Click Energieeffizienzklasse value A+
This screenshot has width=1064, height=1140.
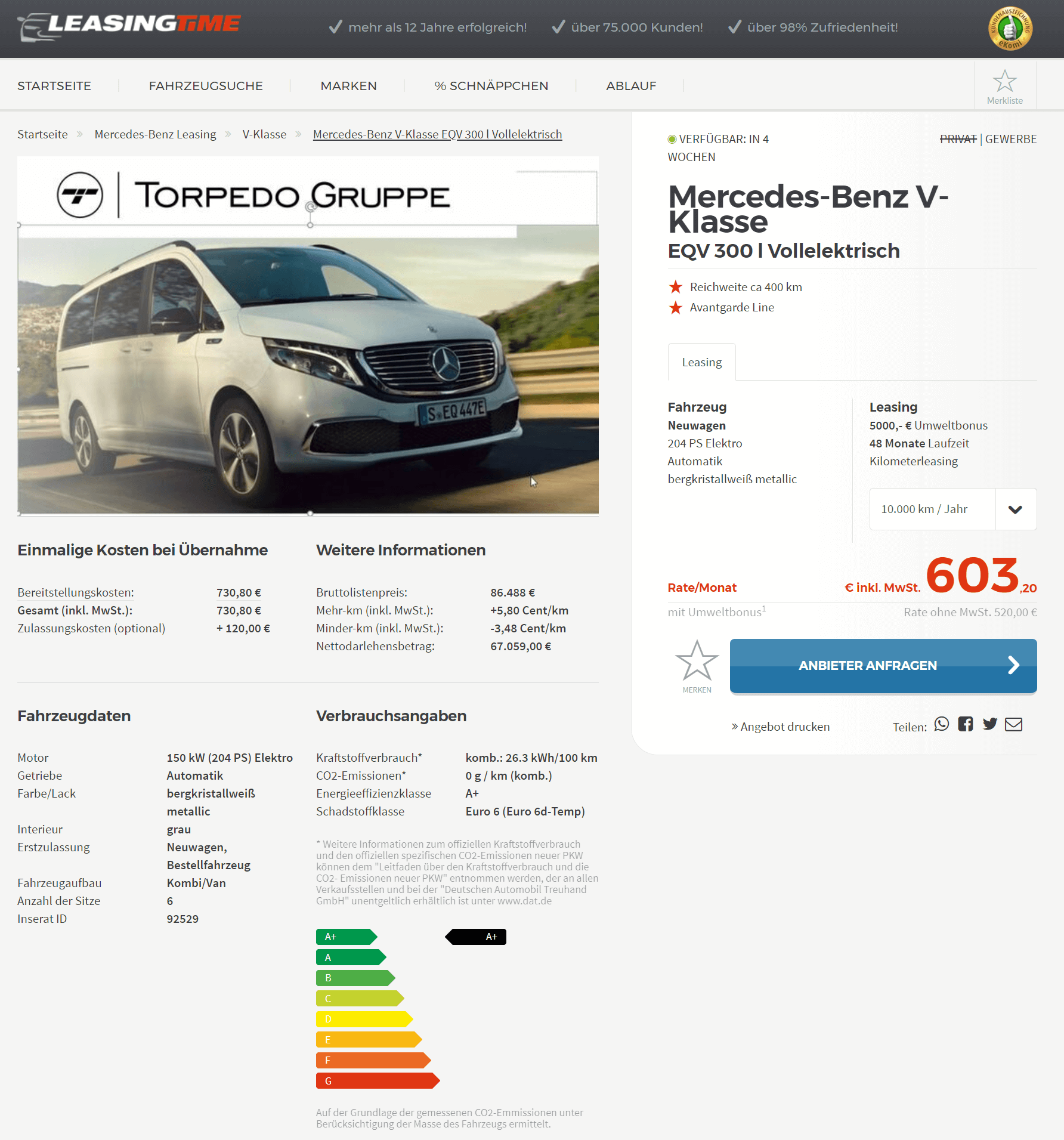click(x=472, y=793)
